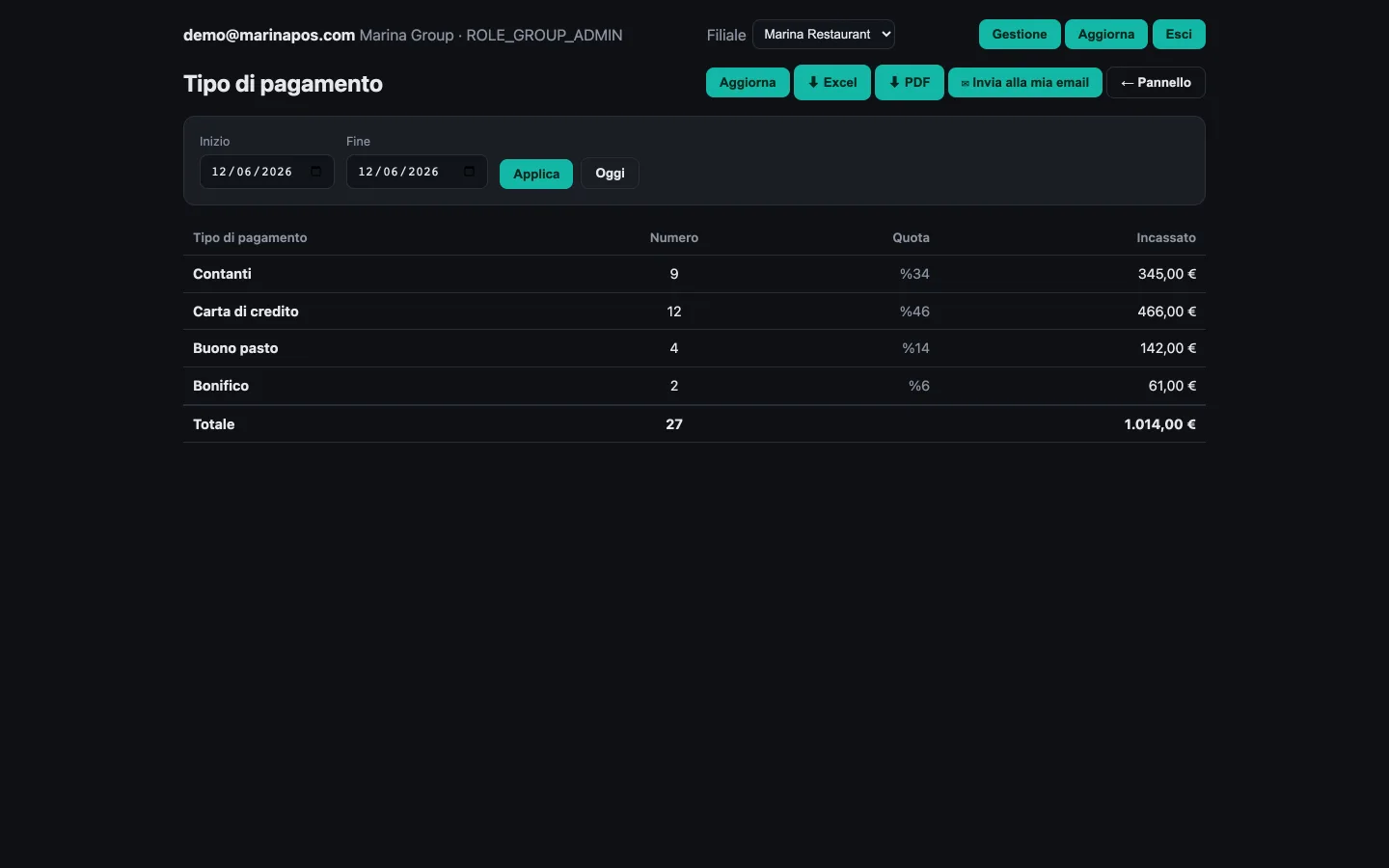Screen dimensions: 1389x868
Task: Set the range to today with Oggi
Action: coord(610,174)
